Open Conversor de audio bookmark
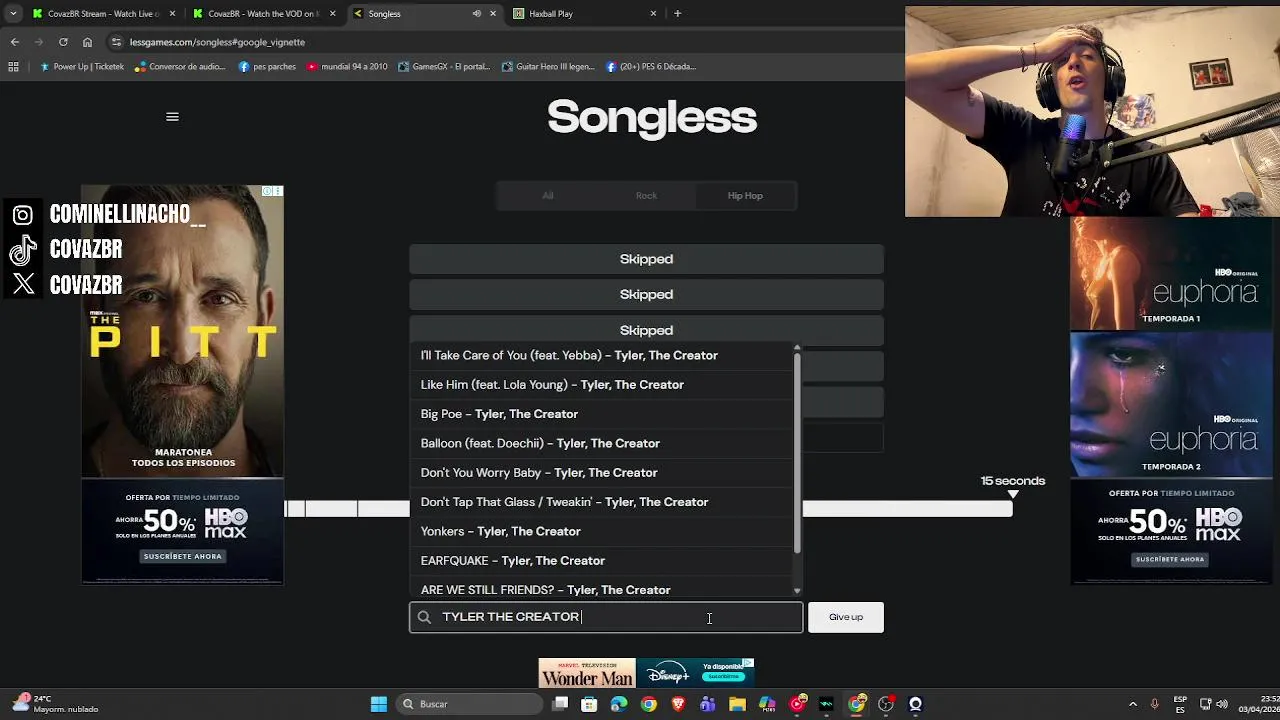The image size is (1280, 720). [x=180, y=67]
